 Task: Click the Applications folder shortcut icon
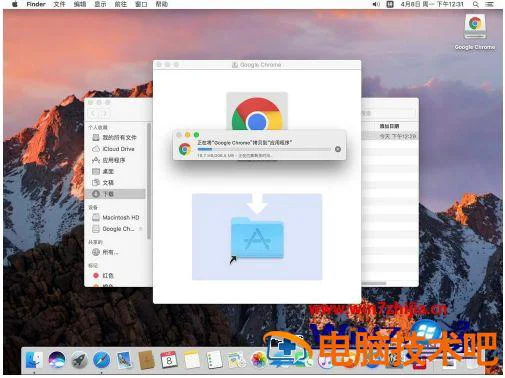point(257,238)
